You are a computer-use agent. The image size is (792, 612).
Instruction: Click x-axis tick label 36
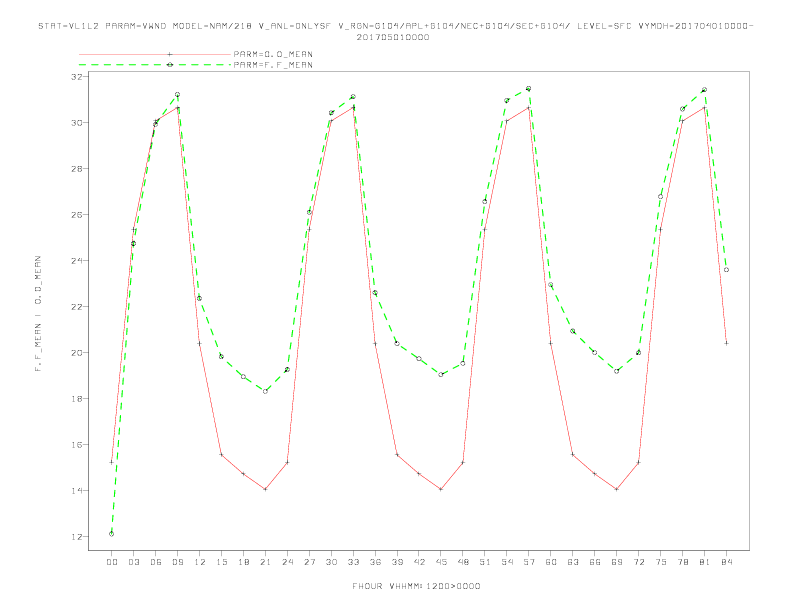click(375, 562)
